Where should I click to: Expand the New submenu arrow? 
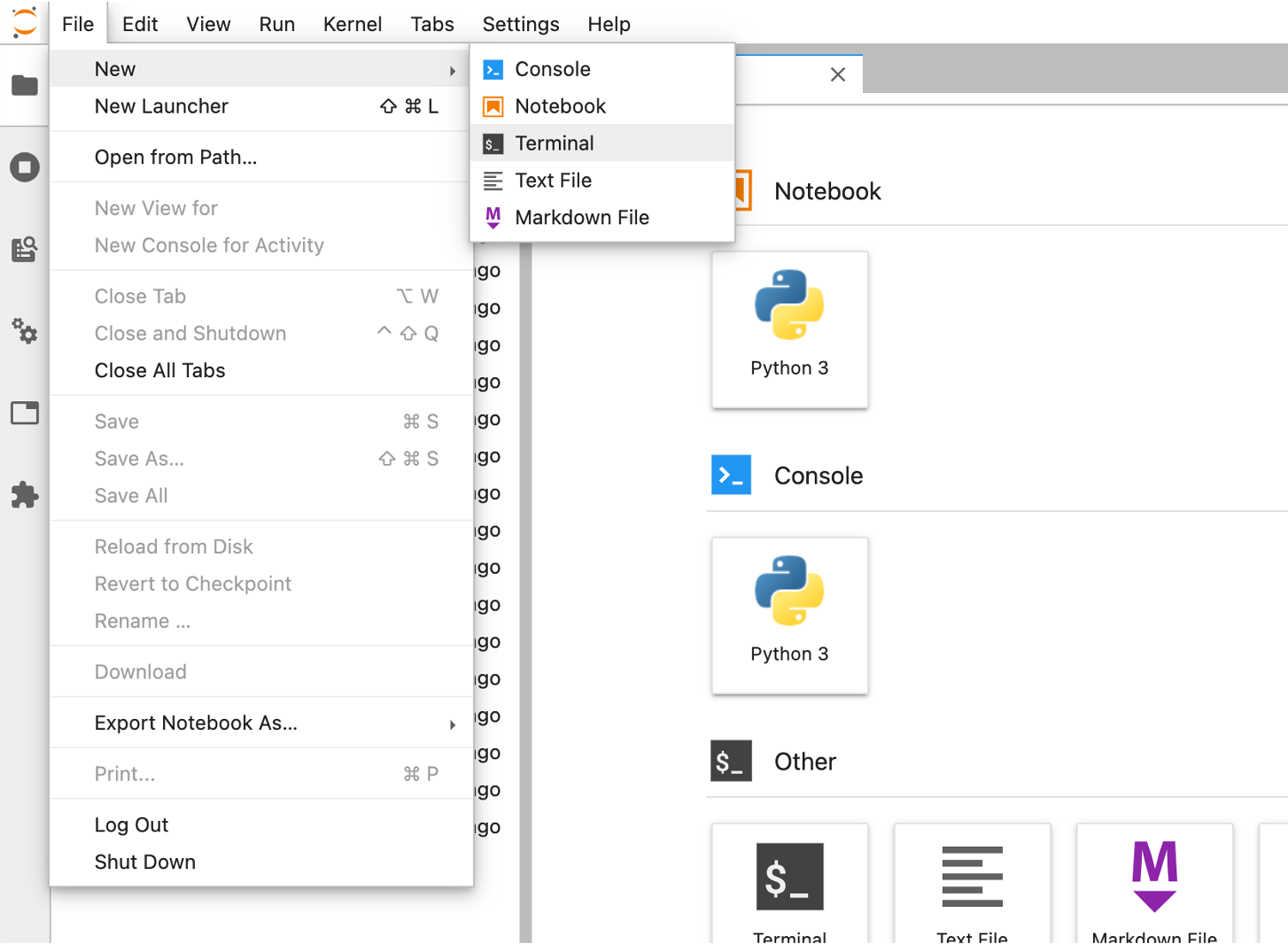[x=452, y=70]
